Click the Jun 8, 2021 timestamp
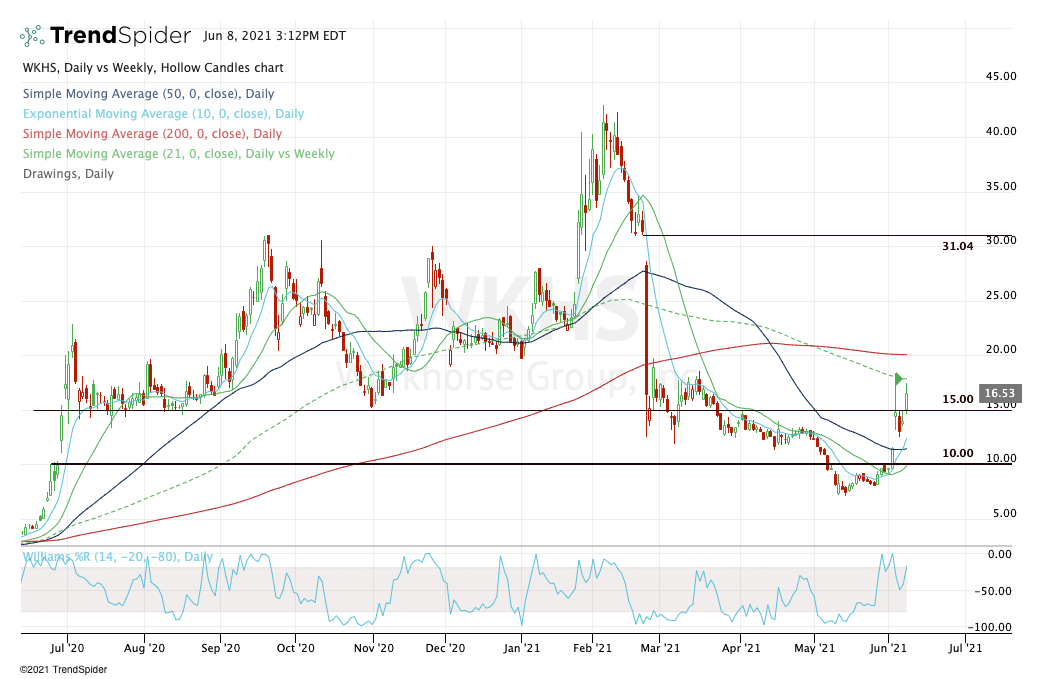This screenshot has width=1042, height=679. click(273, 36)
